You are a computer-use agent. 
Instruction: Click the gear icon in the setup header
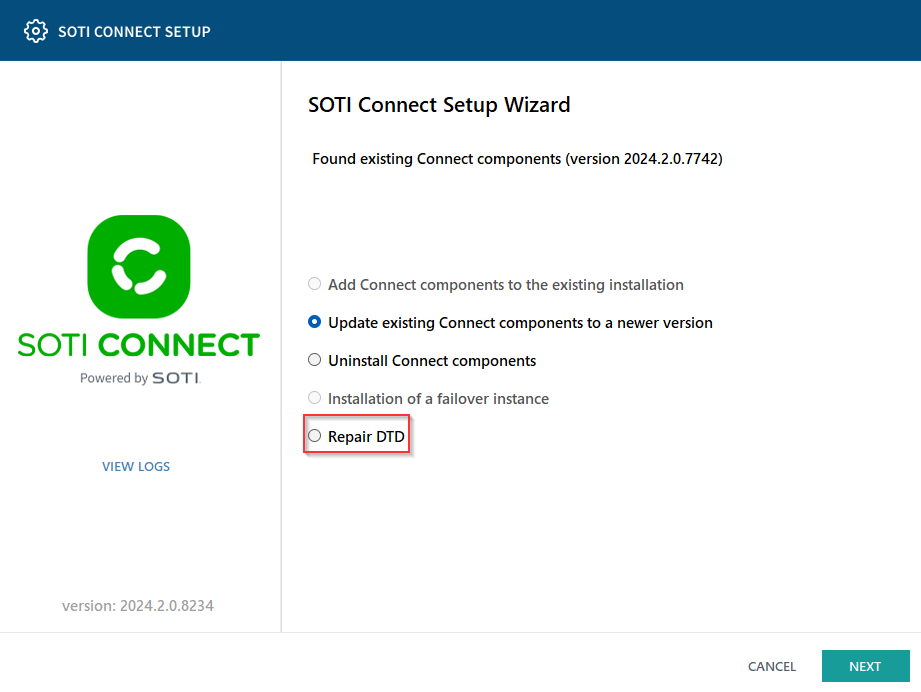pos(35,31)
